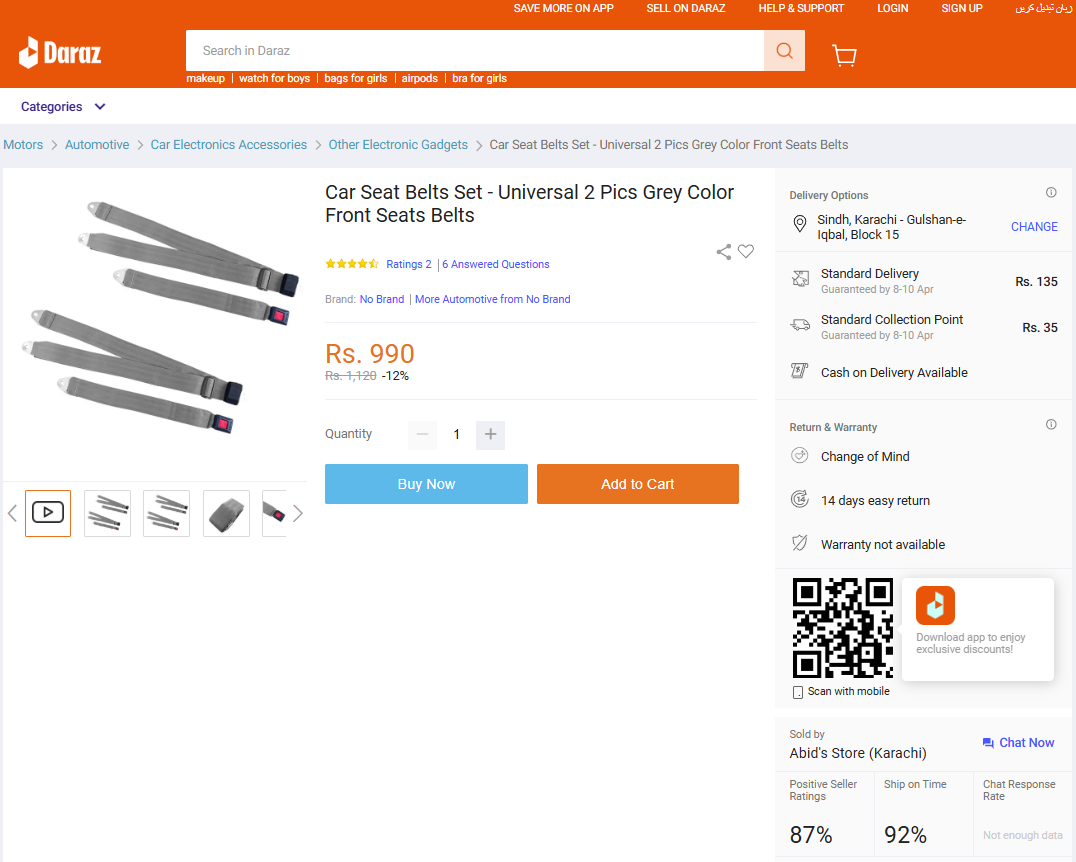Play the product video thumbnail

(48, 513)
